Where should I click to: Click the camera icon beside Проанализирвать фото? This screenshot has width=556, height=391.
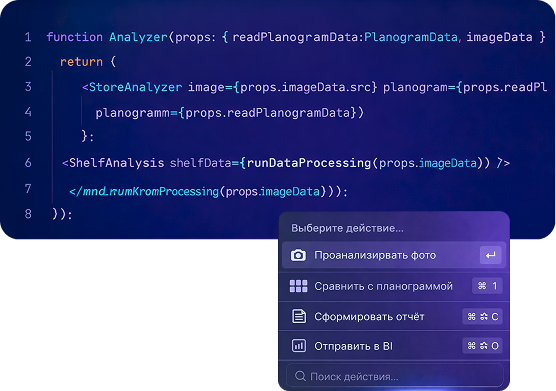298,255
